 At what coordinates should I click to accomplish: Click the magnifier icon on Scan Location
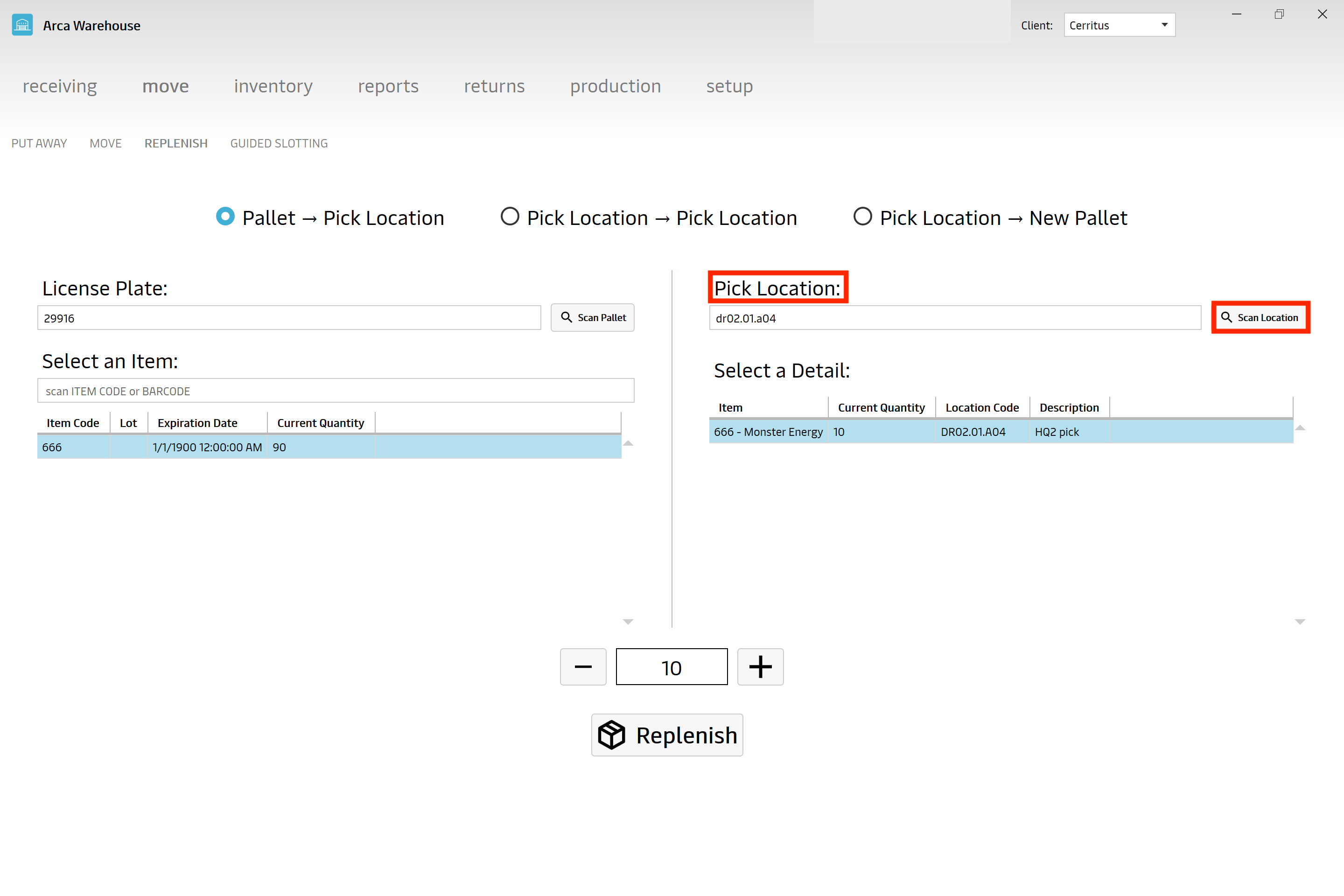1226,317
